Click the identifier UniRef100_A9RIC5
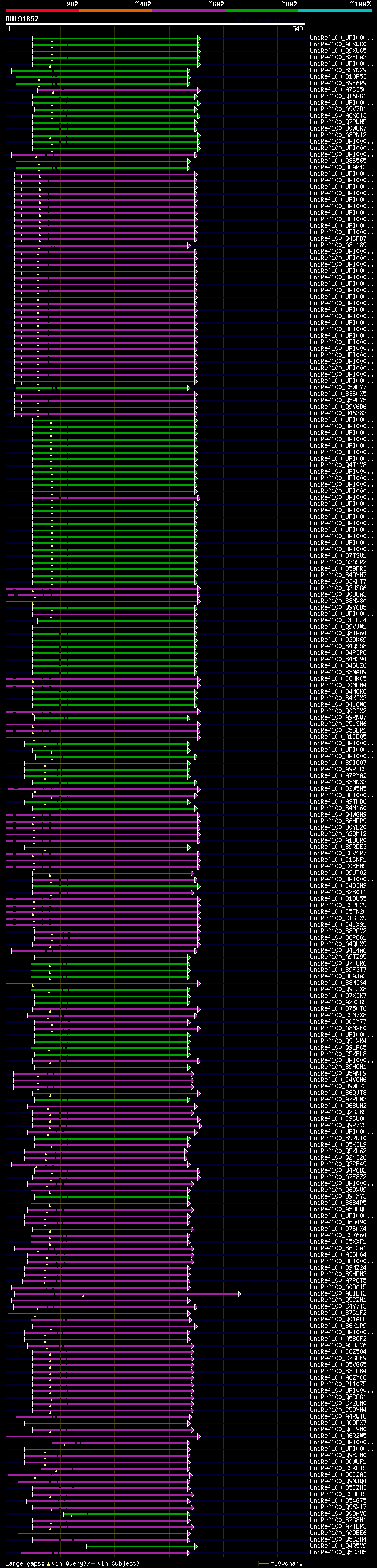This screenshot has width=377, height=1568. pos(338,770)
